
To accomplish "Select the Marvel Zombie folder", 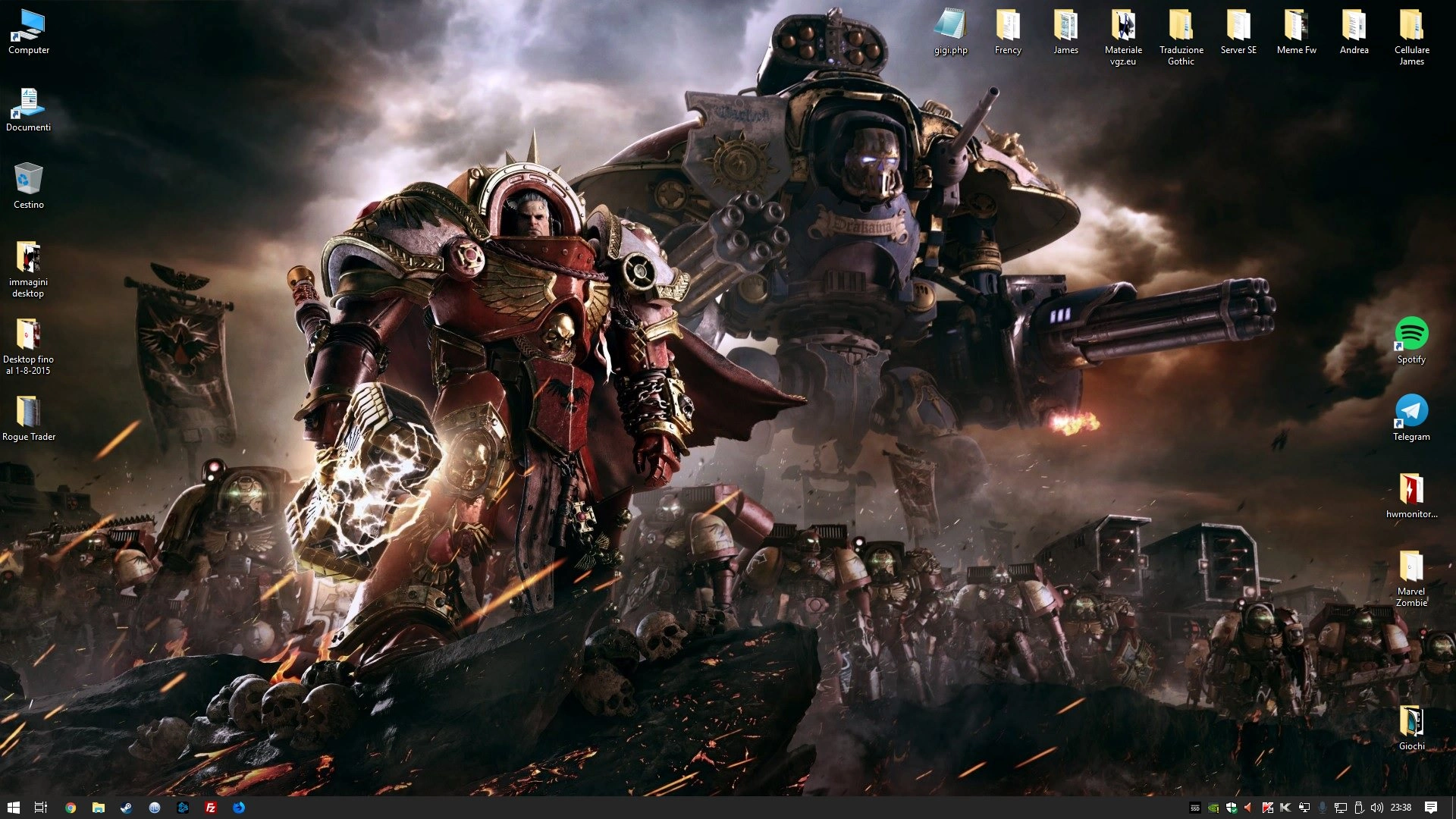I will pos(1411,579).
